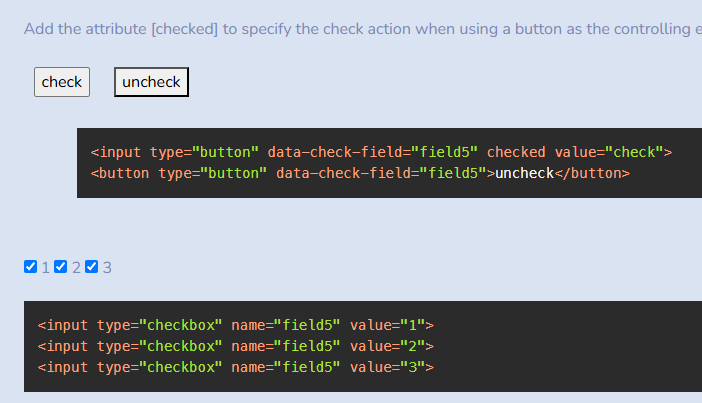Click the "Add the attribute" description text

(x=85, y=29)
